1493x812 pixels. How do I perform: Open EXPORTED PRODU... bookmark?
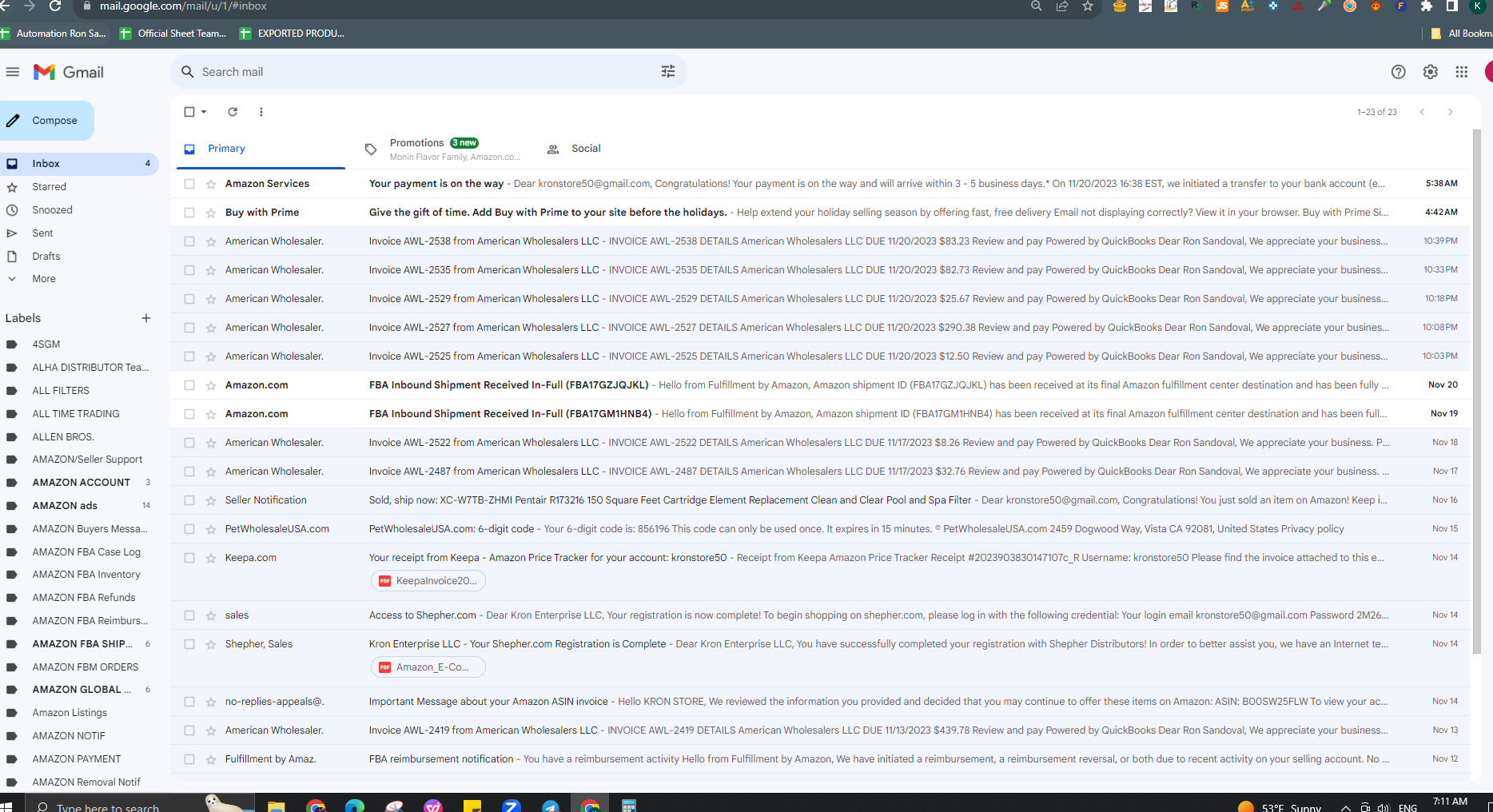(293, 34)
